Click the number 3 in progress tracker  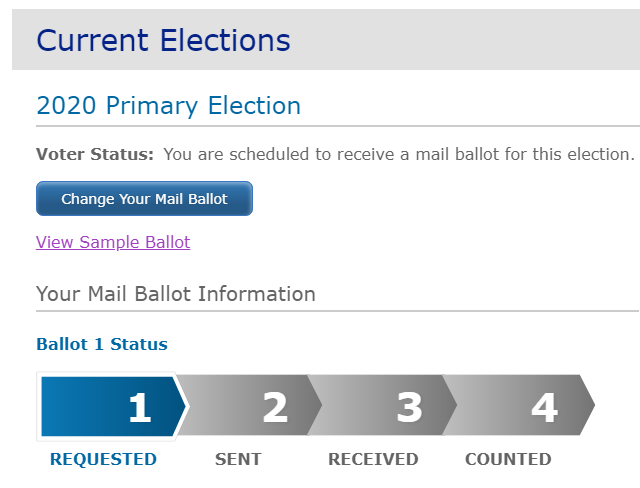pyautogui.click(x=409, y=407)
